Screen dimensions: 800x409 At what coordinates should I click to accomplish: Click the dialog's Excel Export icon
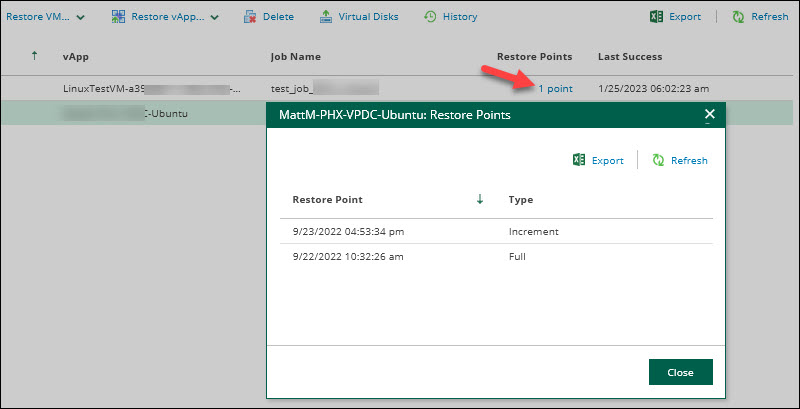click(579, 161)
